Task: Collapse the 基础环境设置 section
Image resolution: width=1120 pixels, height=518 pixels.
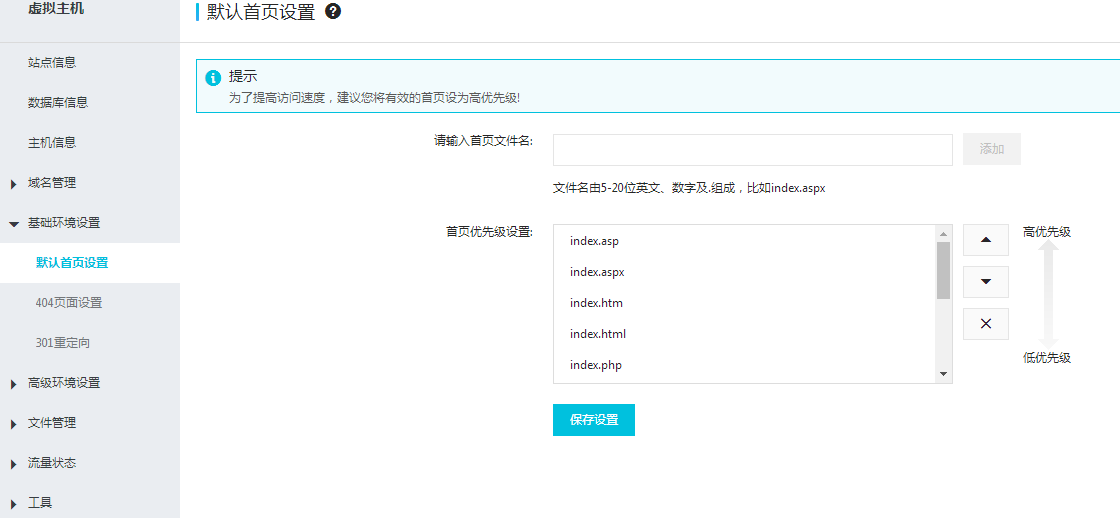Action: 63,223
